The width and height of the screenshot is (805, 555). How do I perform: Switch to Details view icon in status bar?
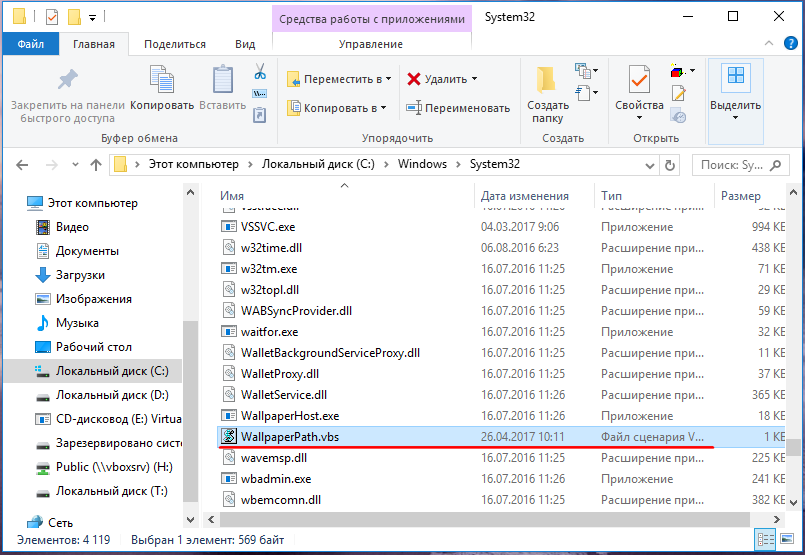(x=765, y=540)
